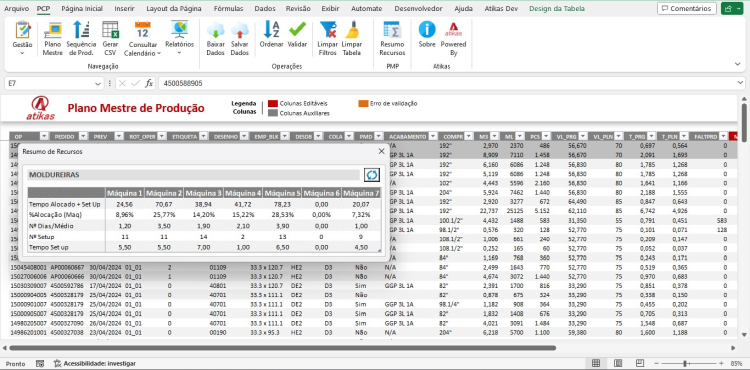Expand the formula bar
This screenshot has height=370, width=750.
[x=740, y=83]
